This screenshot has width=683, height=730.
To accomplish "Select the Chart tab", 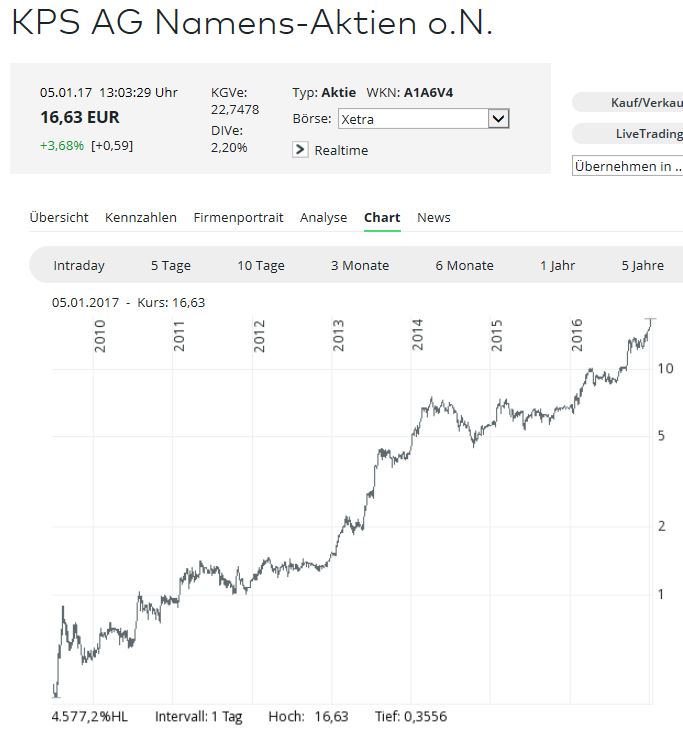I will pos(382,217).
